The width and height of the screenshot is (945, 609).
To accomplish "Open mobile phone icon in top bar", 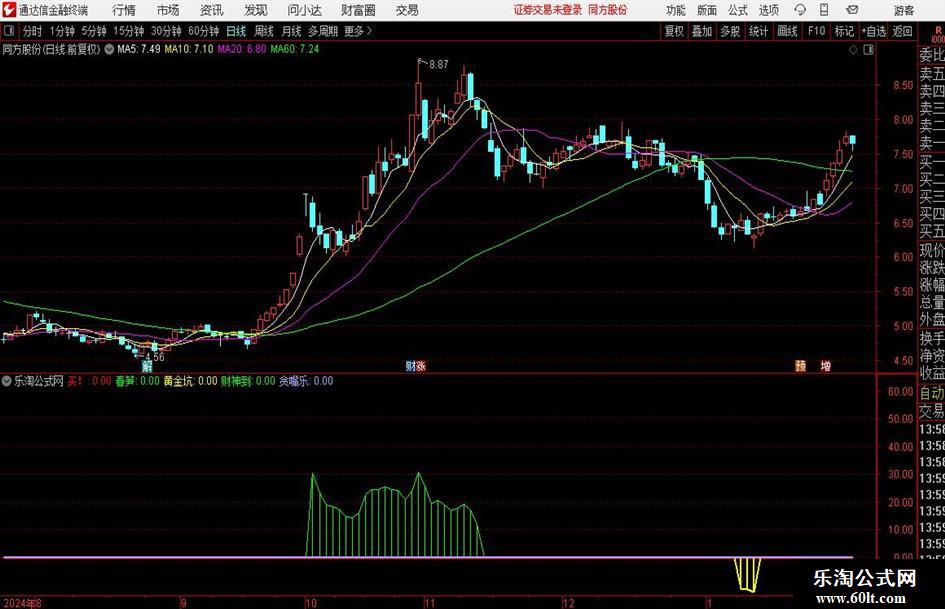I will coord(824,10).
